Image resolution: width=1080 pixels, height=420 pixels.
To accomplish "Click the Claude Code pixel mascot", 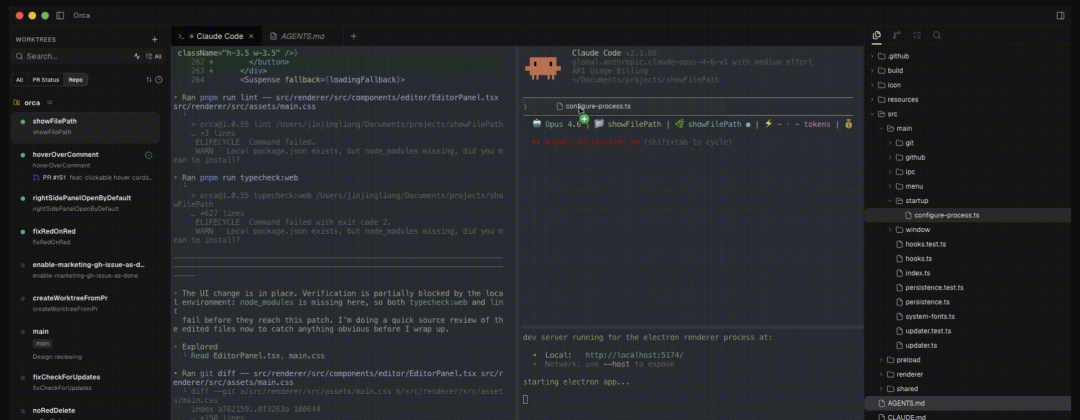I will 543,67.
